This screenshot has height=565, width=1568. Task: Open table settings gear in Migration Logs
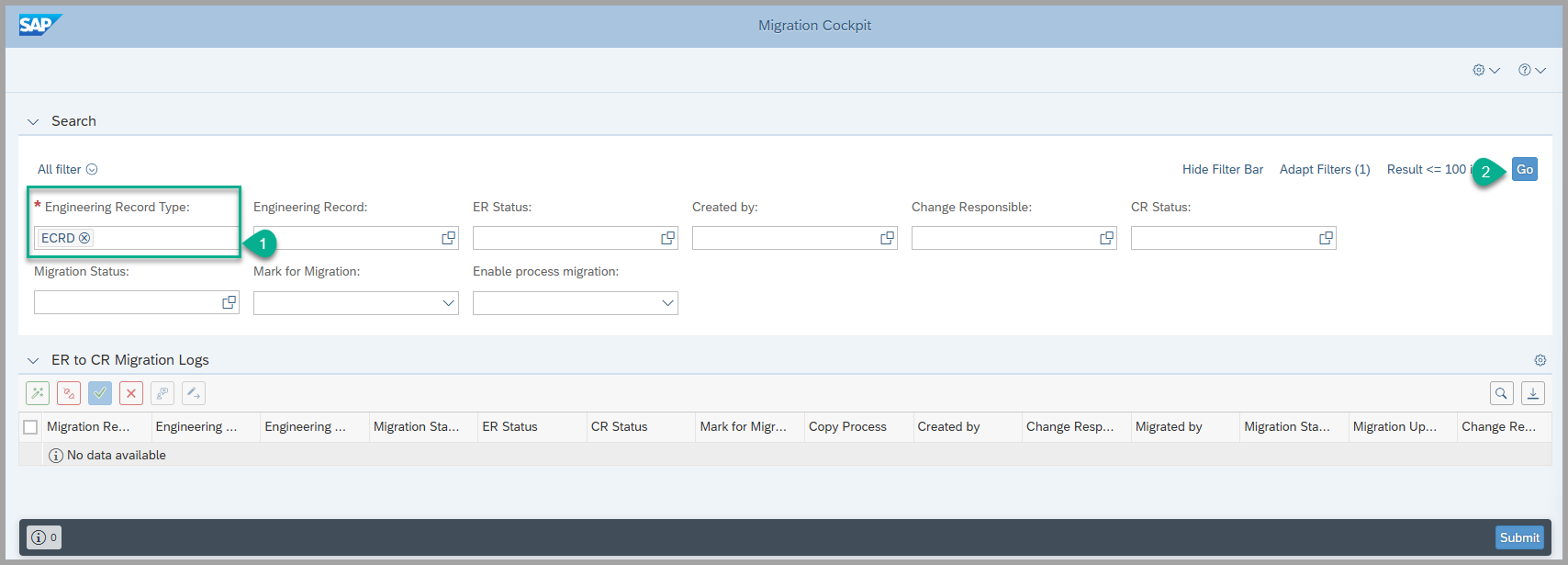(1540, 360)
